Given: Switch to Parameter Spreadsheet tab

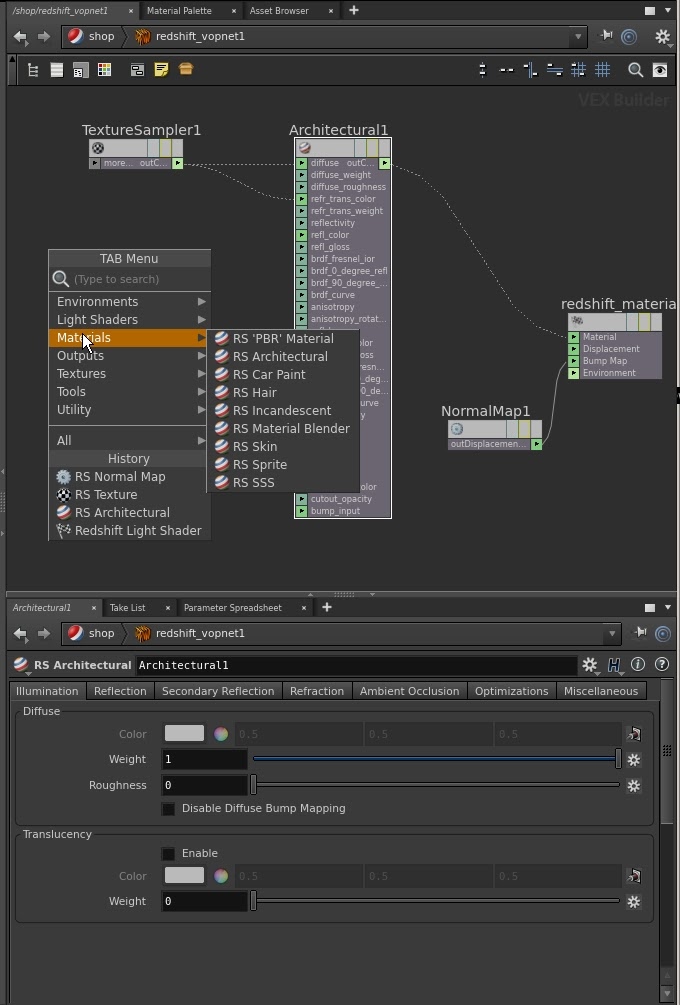Looking at the screenshot, I should tap(233, 608).
